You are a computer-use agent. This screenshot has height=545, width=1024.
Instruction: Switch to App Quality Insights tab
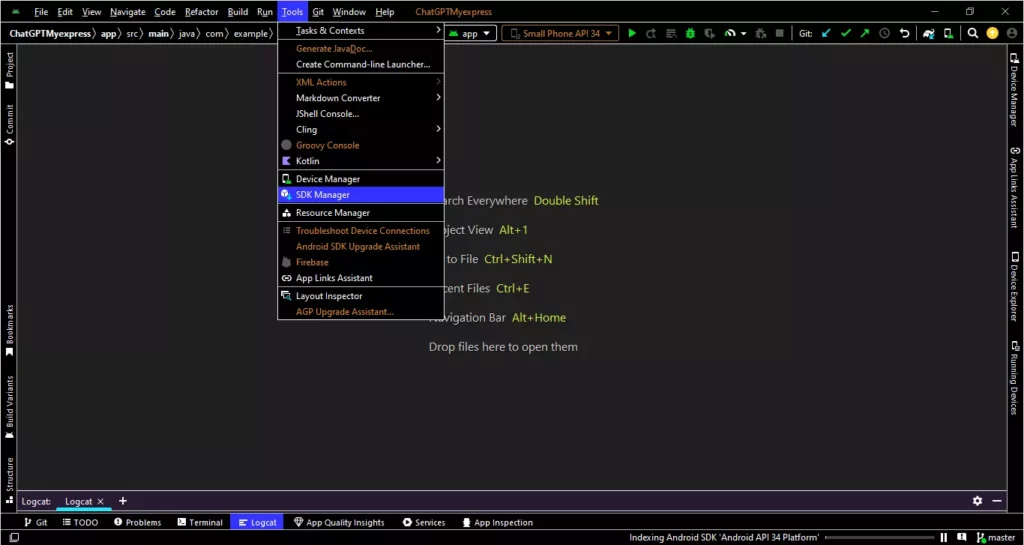(x=339, y=522)
